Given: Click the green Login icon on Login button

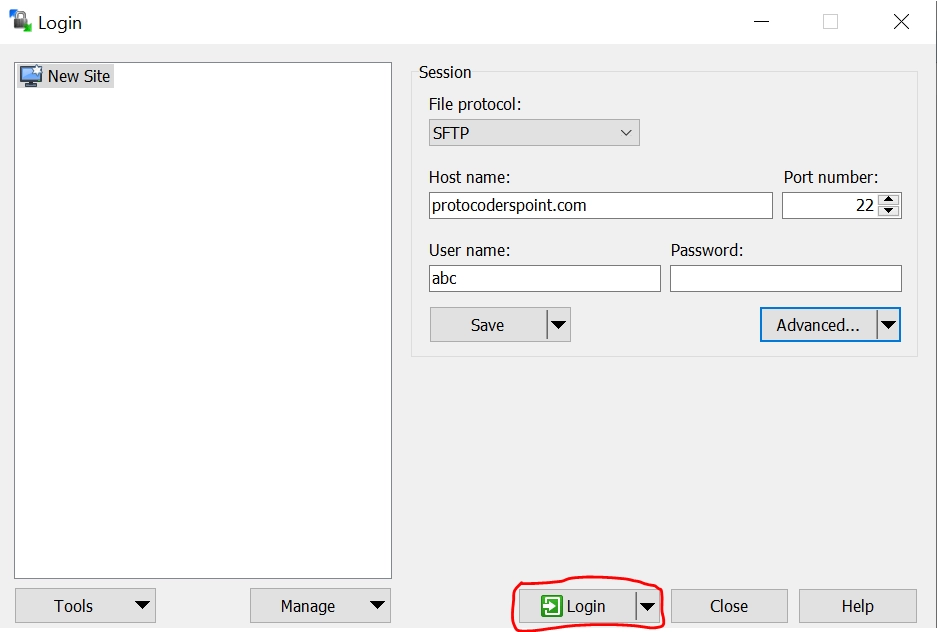Looking at the screenshot, I should pos(552,605).
